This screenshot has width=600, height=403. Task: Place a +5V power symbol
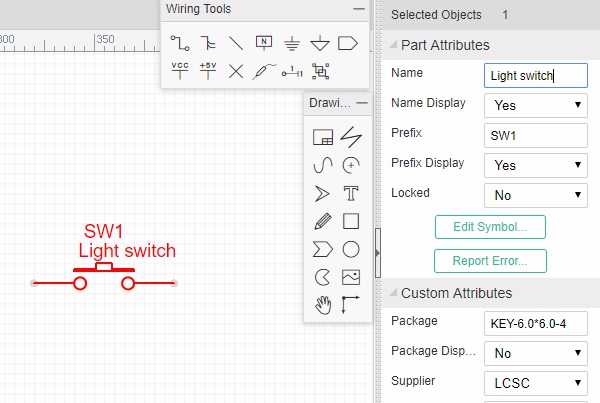click(x=207, y=70)
